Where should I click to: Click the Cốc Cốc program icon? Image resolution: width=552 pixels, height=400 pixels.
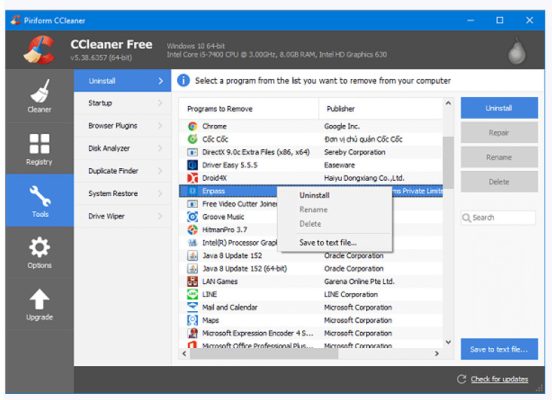192,139
